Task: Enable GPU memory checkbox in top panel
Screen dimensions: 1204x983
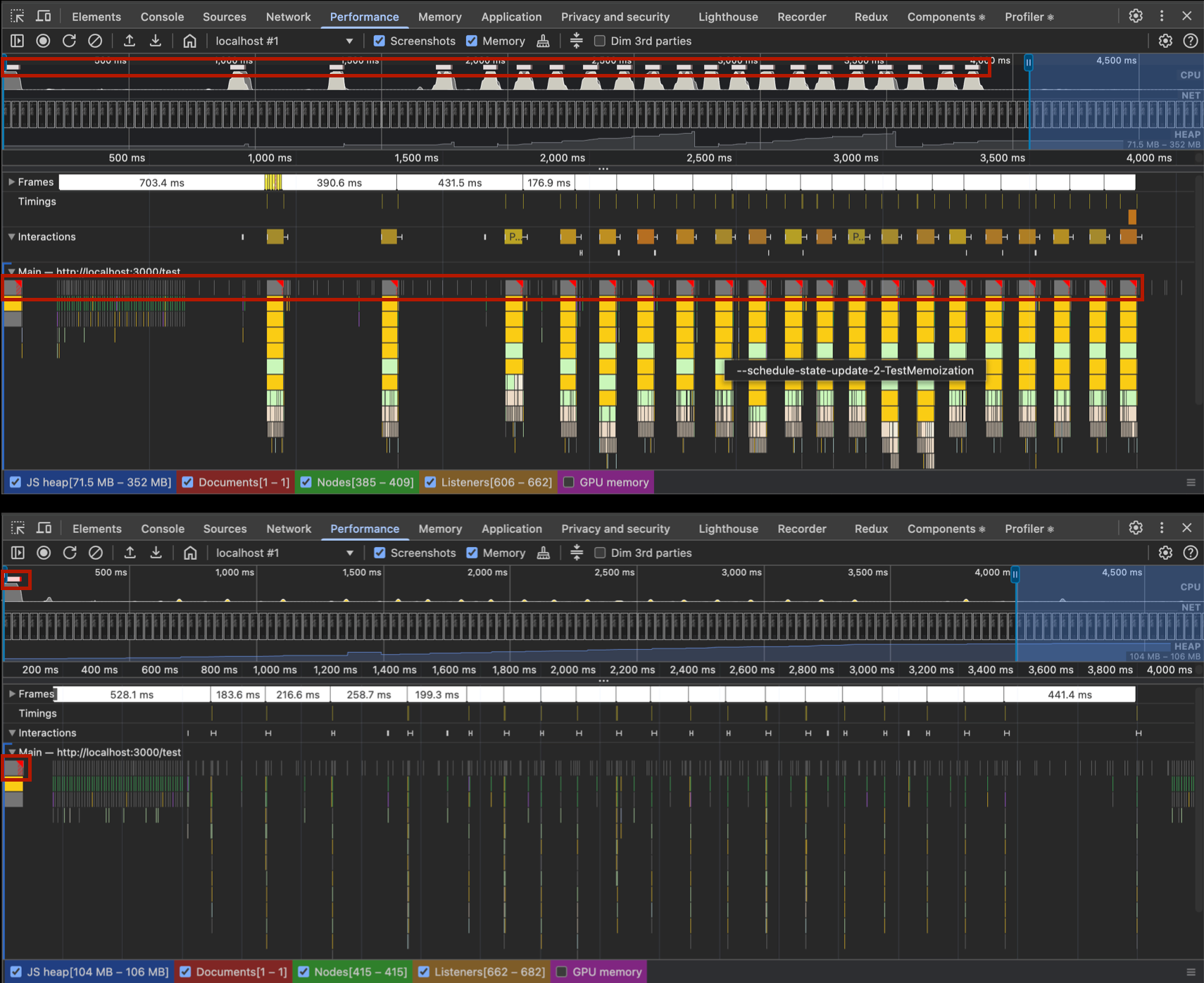Action: click(569, 482)
